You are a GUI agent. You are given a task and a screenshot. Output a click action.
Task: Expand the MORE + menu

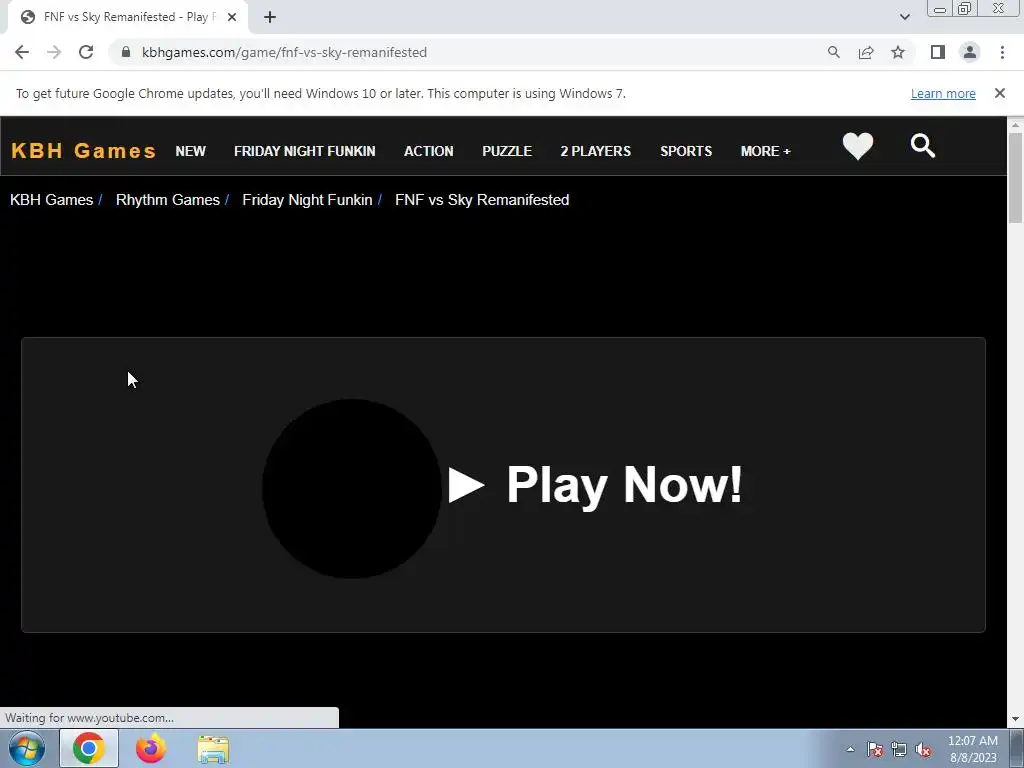765,151
